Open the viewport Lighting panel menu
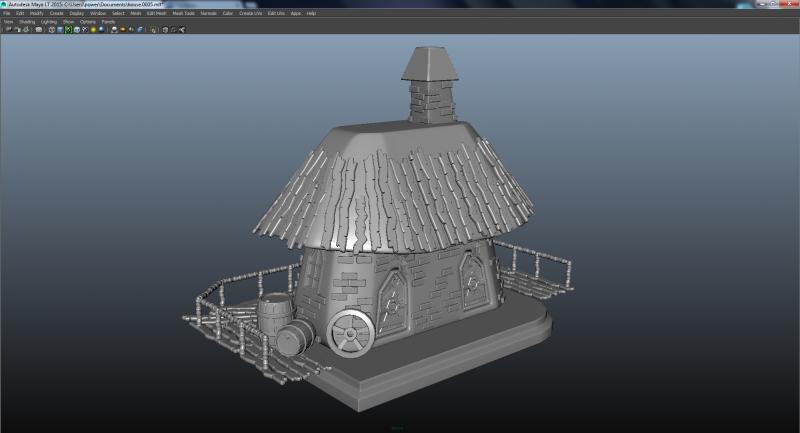The image size is (800, 433). pos(49,22)
